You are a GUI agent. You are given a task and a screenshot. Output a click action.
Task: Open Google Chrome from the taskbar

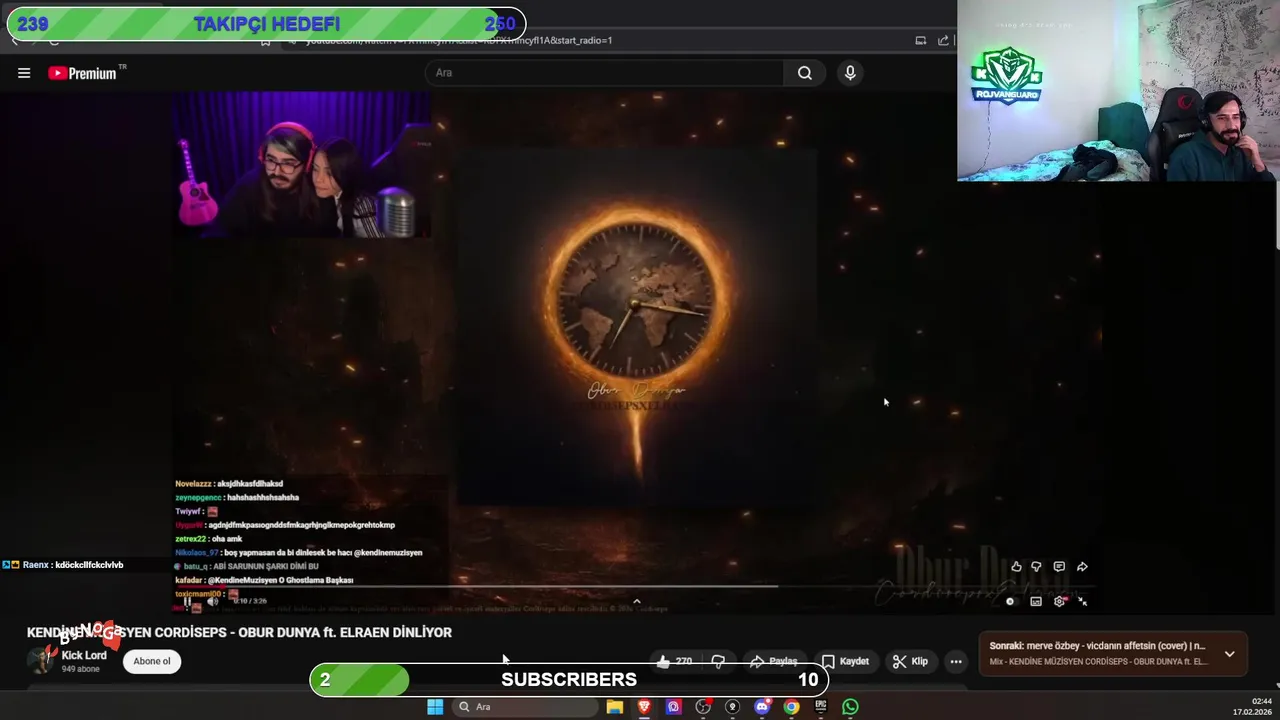pyautogui.click(x=791, y=707)
